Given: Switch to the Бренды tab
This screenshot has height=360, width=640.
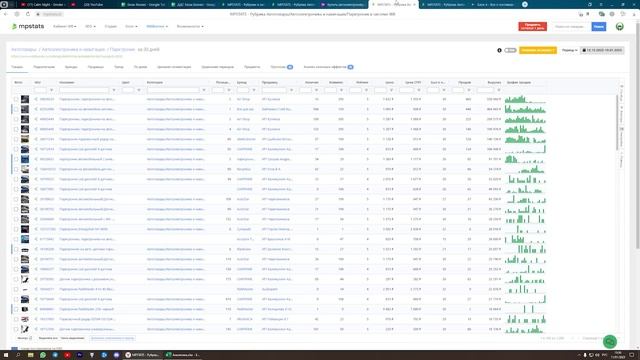Looking at the screenshot, I should coord(71,67).
